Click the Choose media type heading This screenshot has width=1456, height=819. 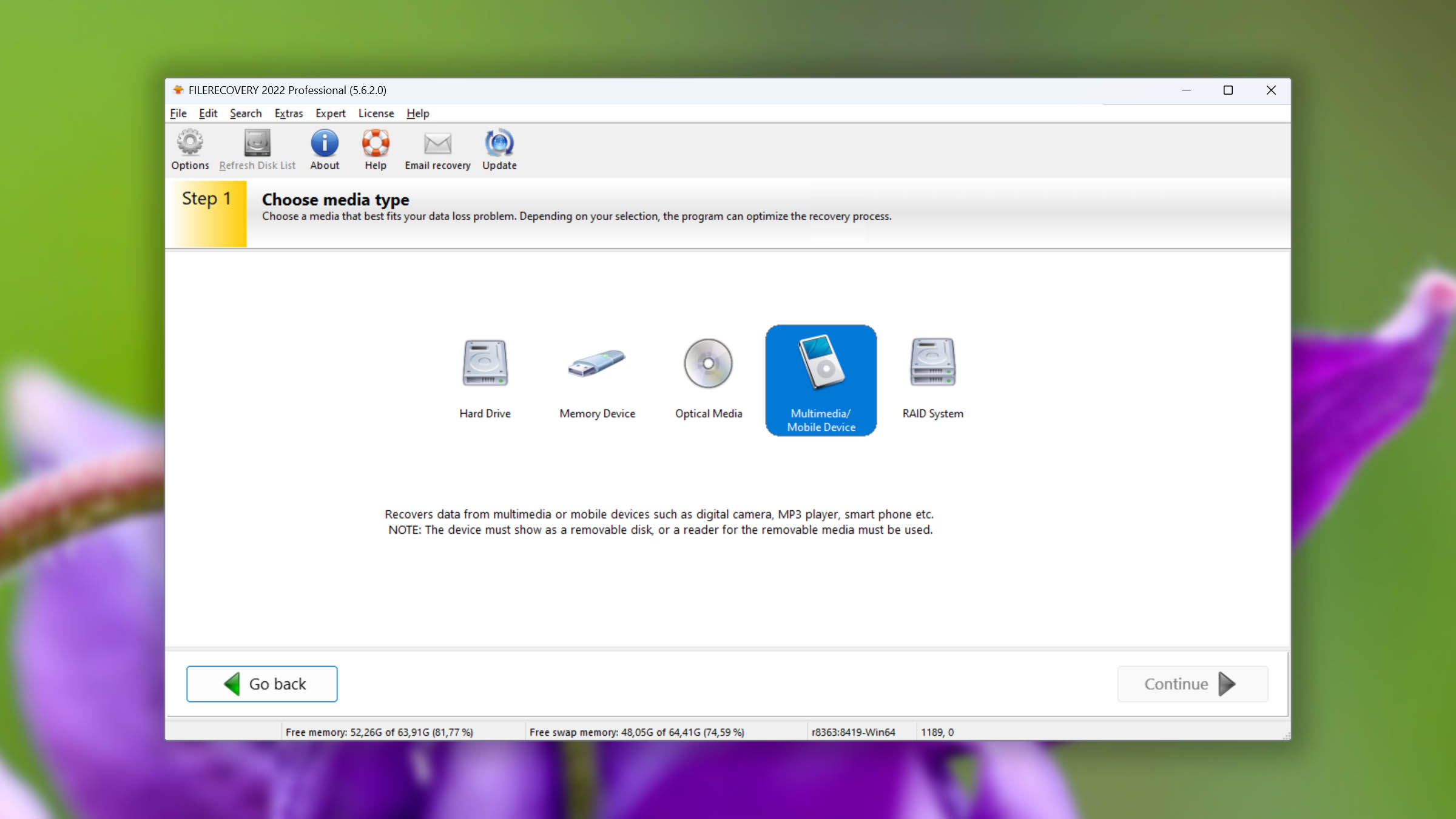tap(335, 200)
